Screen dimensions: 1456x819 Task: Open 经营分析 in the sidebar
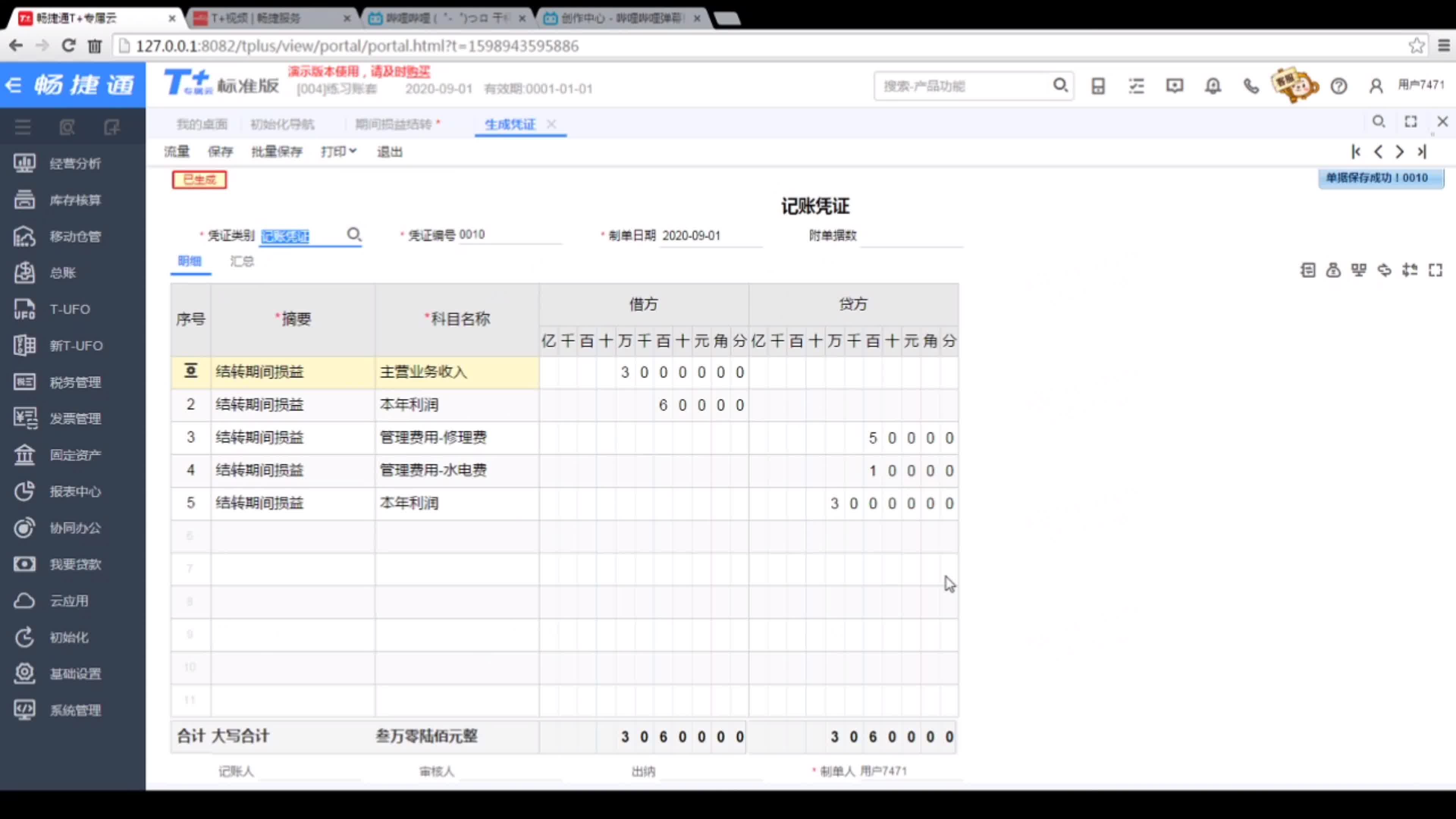[x=57, y=163]
